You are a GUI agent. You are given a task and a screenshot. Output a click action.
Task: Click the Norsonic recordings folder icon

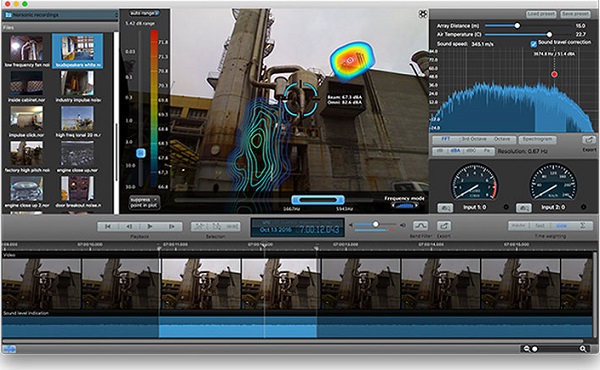click(8, 15)
